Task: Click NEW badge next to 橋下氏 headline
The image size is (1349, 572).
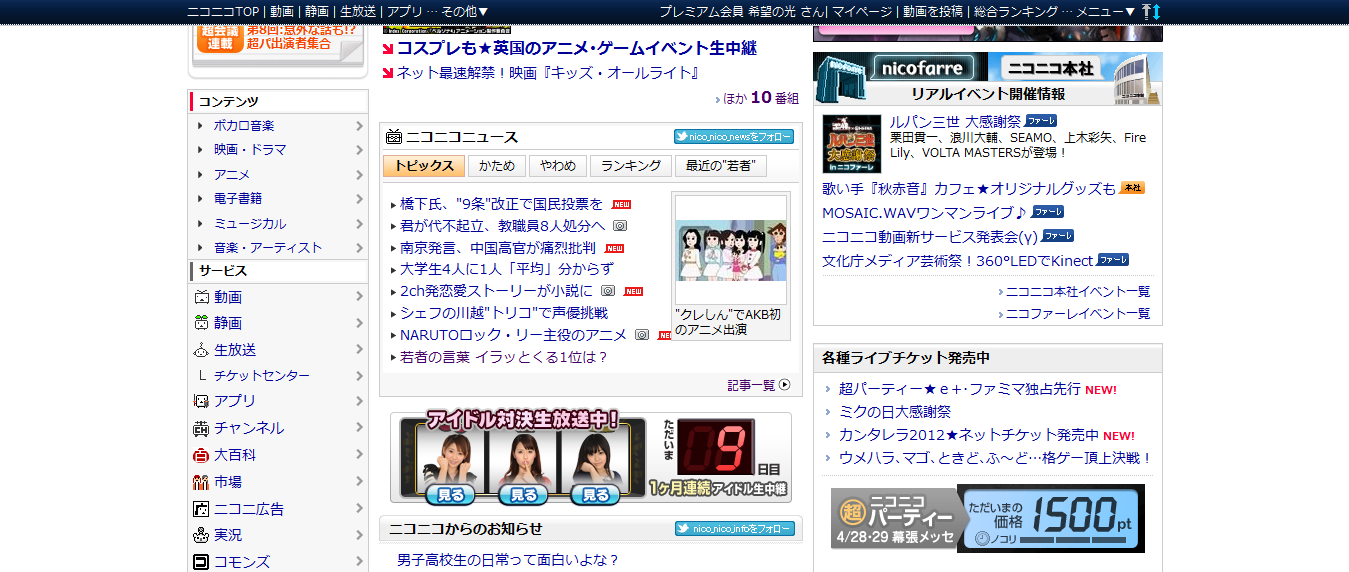Action: 621,204
